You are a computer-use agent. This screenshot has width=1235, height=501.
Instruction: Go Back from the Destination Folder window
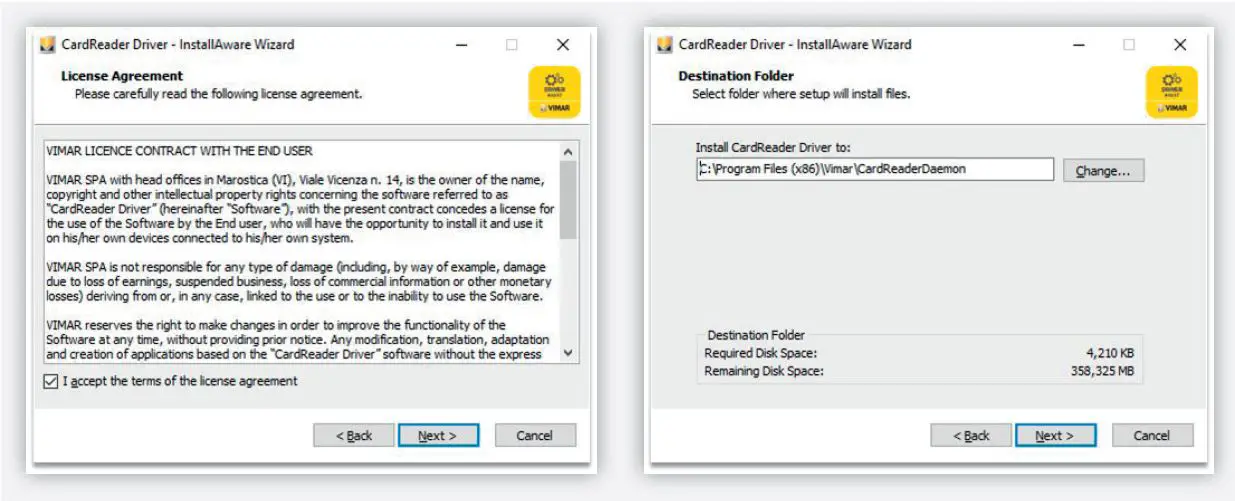[970, 435]
